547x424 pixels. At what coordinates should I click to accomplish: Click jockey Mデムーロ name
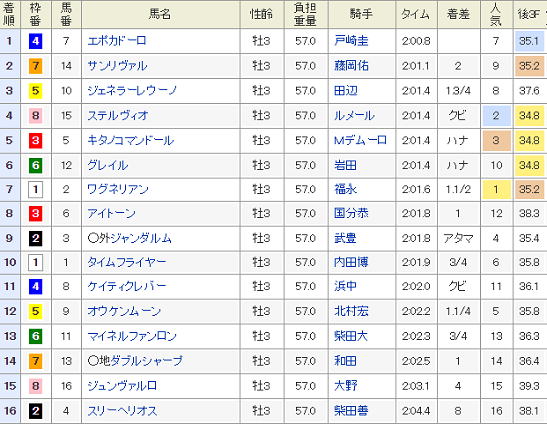360,140
